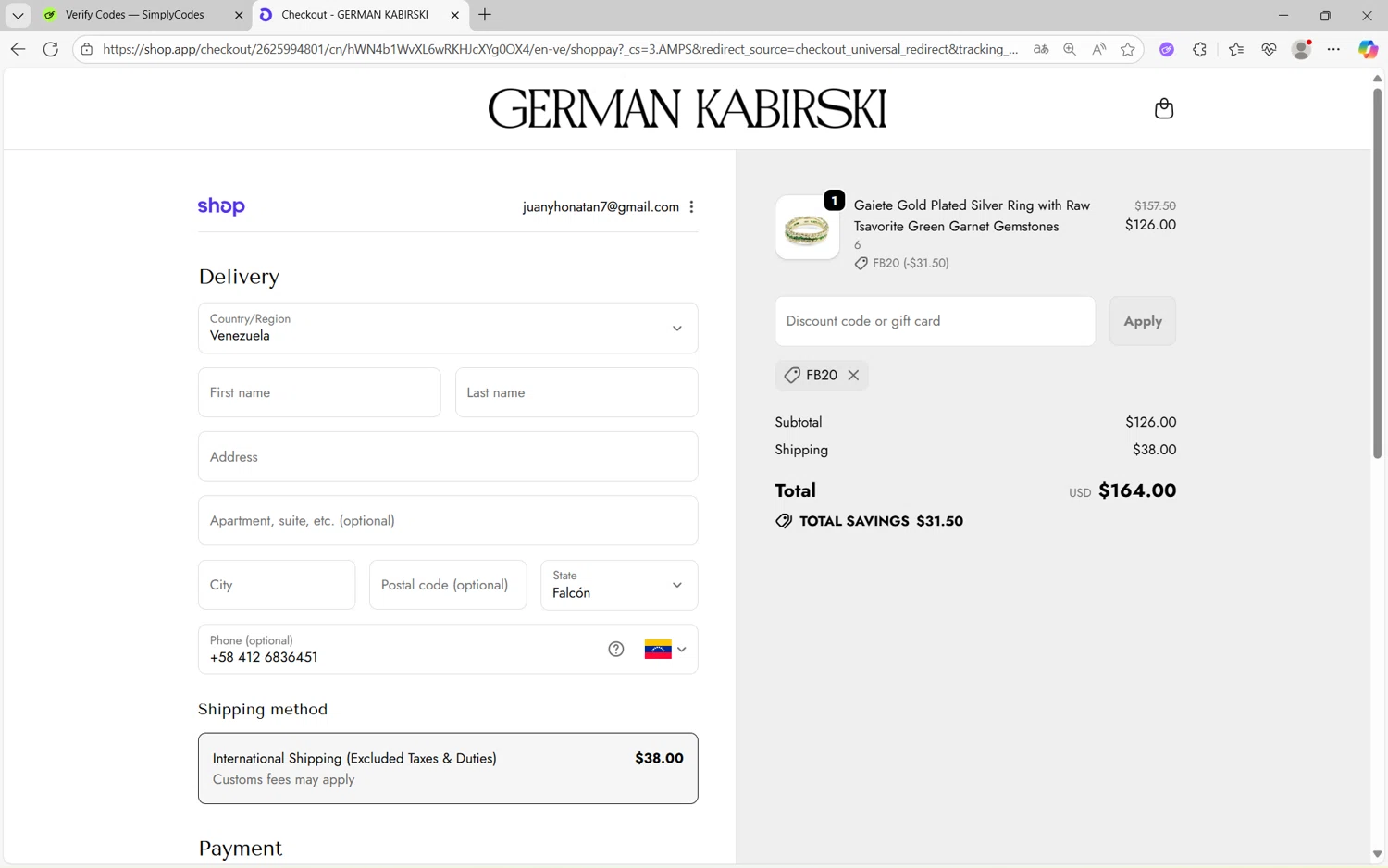Open browser Extensions puzzle icon
1388x868 pixels.
[x=1200, y=50]
